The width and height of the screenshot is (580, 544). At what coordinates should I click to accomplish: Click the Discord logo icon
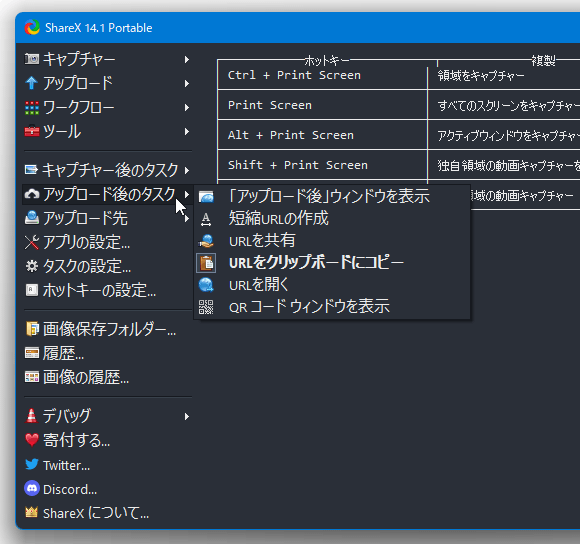tap(31, 488)
